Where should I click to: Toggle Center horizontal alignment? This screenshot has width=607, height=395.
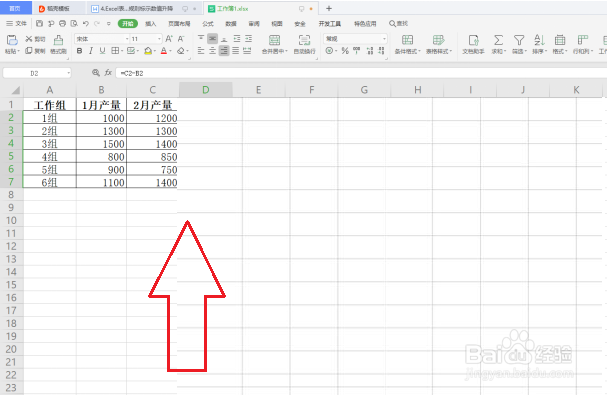coord(213,51)
